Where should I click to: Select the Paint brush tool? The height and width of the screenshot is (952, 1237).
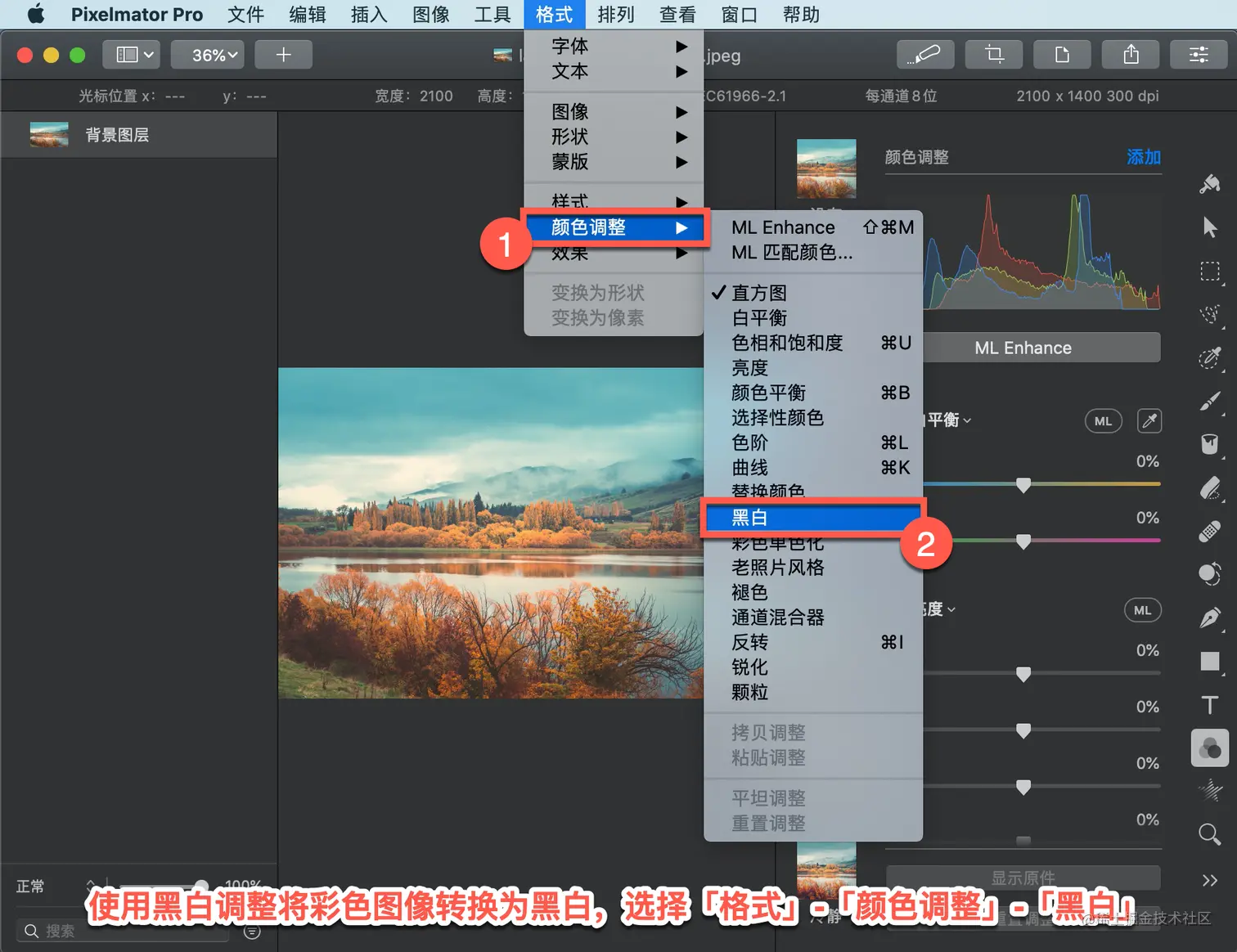pos(1210,401)
